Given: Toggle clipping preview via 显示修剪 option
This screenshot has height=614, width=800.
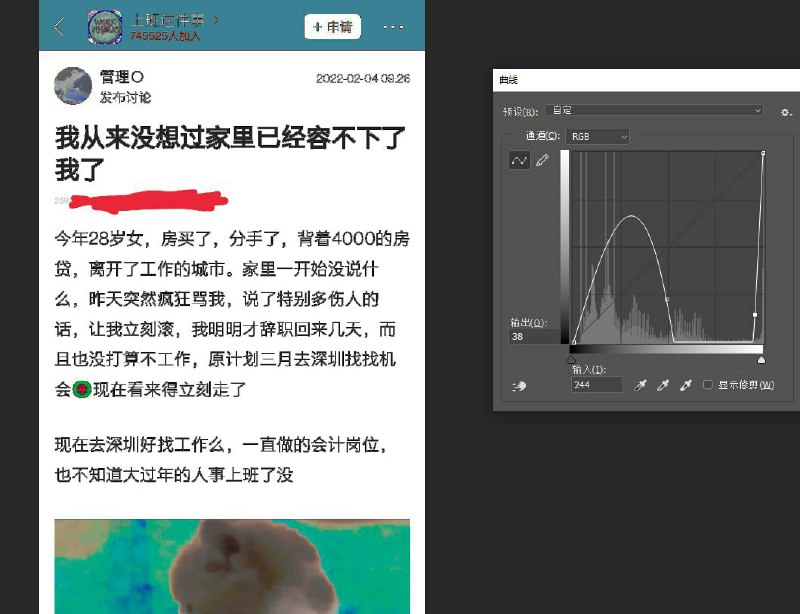Looking at the screenshot, I should point(707,384).
